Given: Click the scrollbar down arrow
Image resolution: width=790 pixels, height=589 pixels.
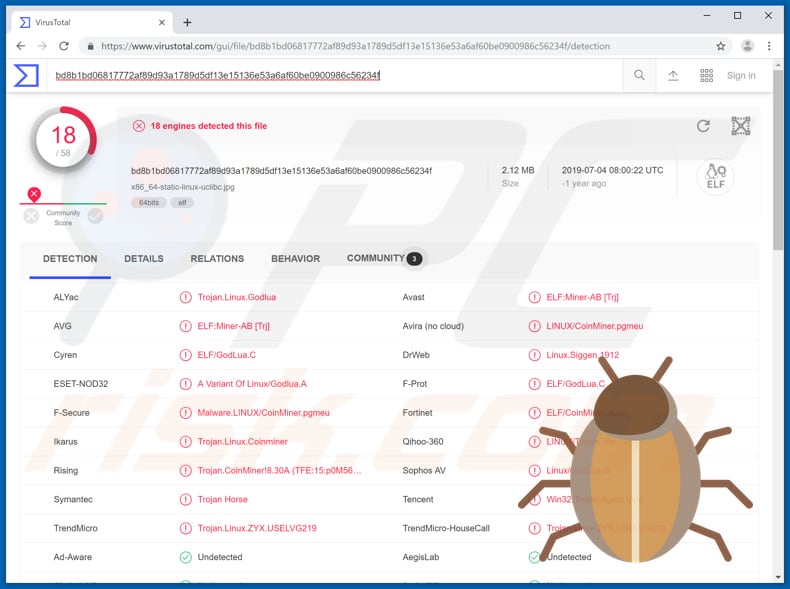Looking at the screenshot, I should 778,577.
